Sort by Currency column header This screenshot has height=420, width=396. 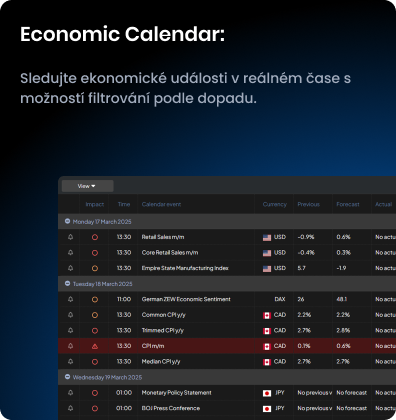(x=274, y=204)
